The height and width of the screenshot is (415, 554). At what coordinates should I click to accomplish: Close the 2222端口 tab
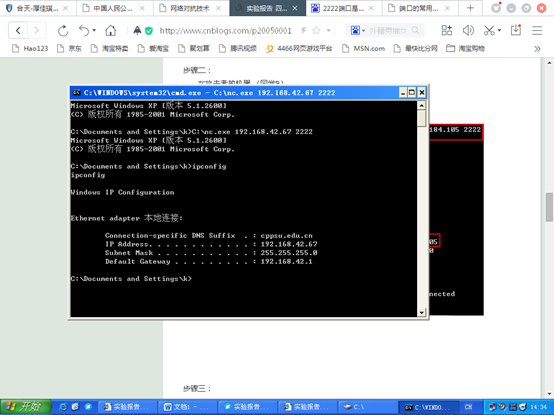pyautogui.click(x=371, y=8)
